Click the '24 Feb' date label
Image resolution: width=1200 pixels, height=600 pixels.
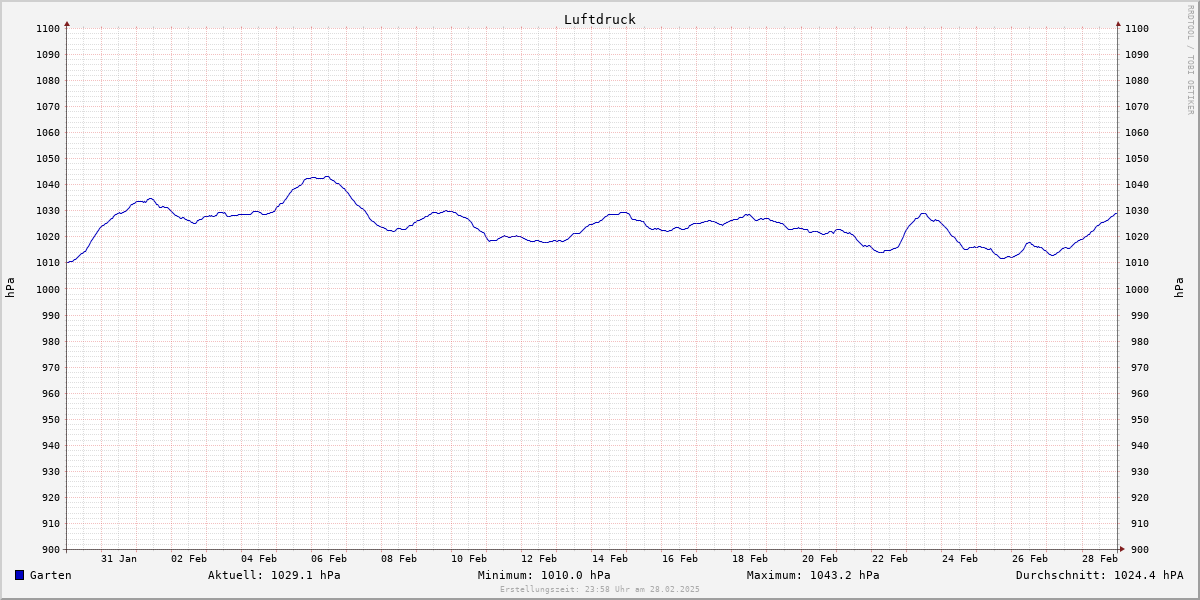tap(960, 558)
